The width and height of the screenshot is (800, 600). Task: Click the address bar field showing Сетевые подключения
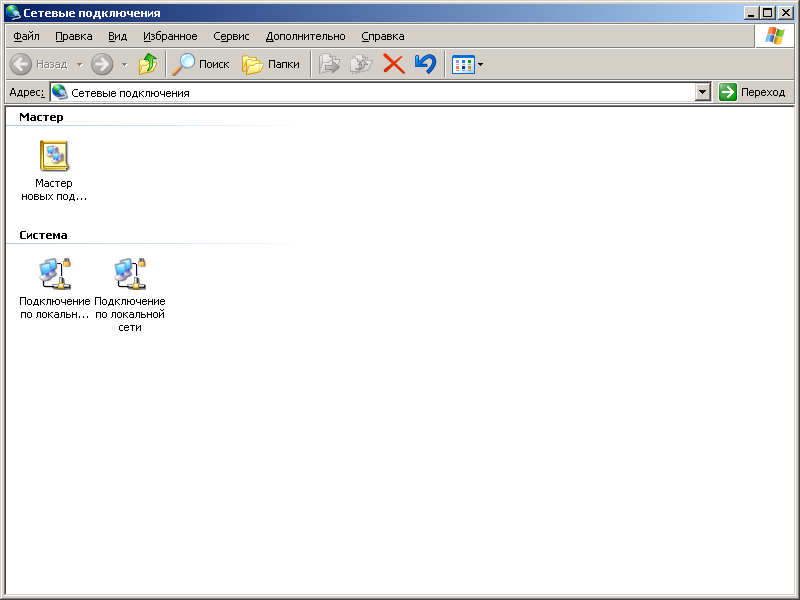pos(372,92)
